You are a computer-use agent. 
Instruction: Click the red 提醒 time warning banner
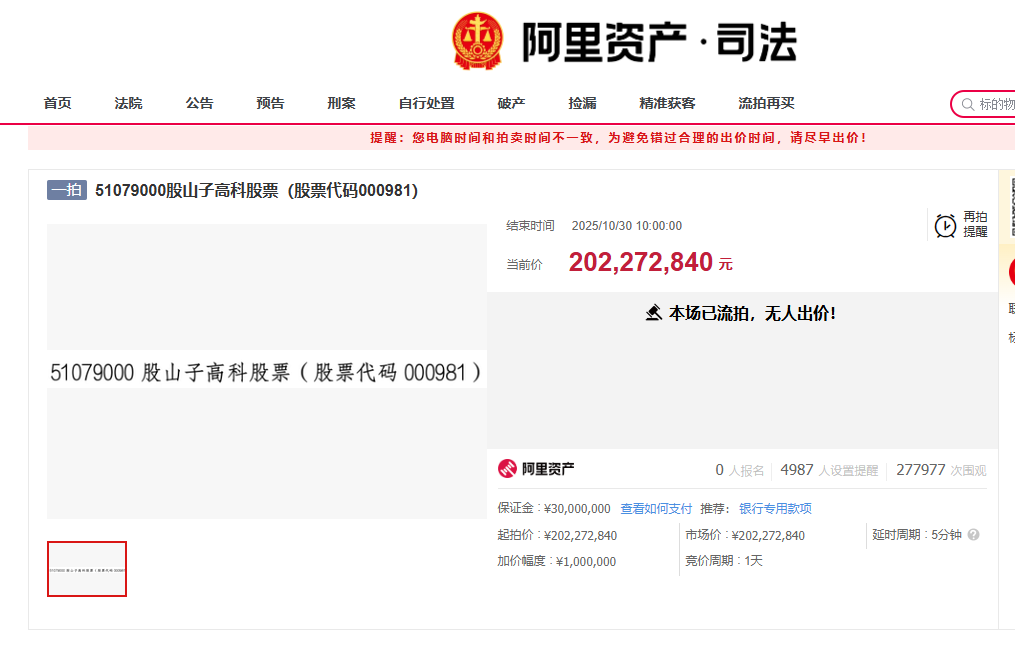coord(521,138)
